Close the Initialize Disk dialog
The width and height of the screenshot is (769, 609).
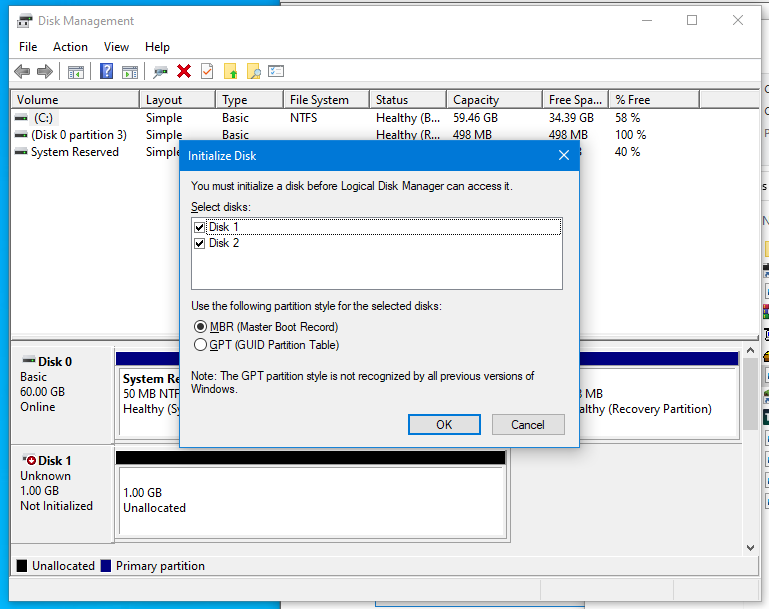[x=564, y=155]
